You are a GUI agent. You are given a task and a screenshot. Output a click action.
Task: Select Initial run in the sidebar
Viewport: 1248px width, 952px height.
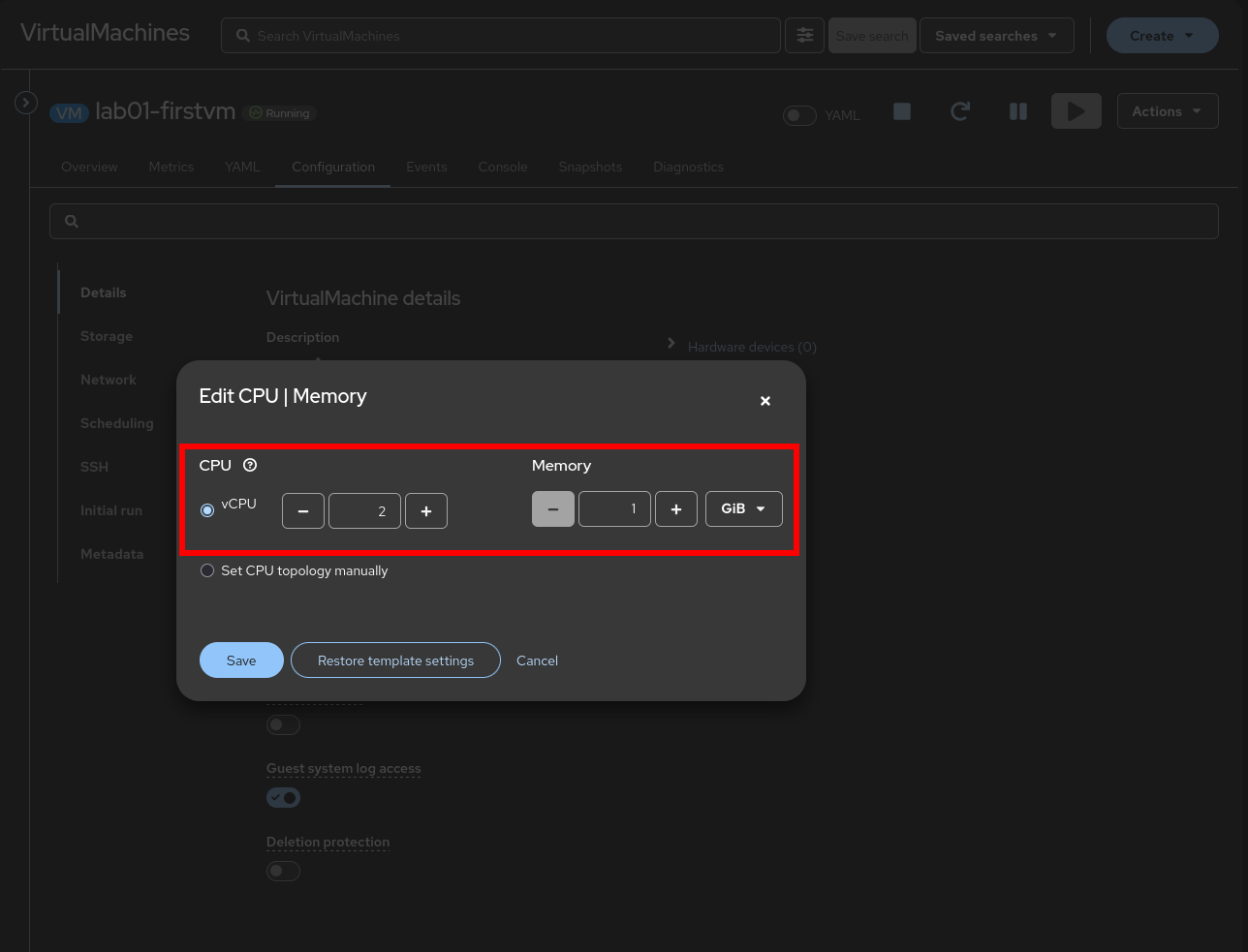tap(111, 510)
